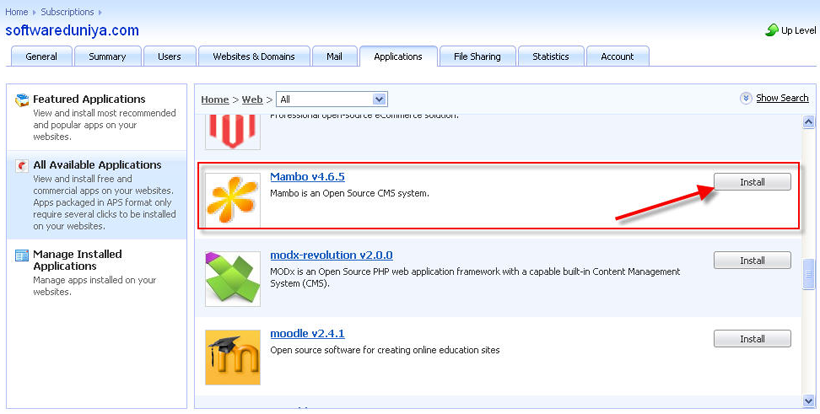Click the application list scrollbar thumb

[x=808, y=273]
